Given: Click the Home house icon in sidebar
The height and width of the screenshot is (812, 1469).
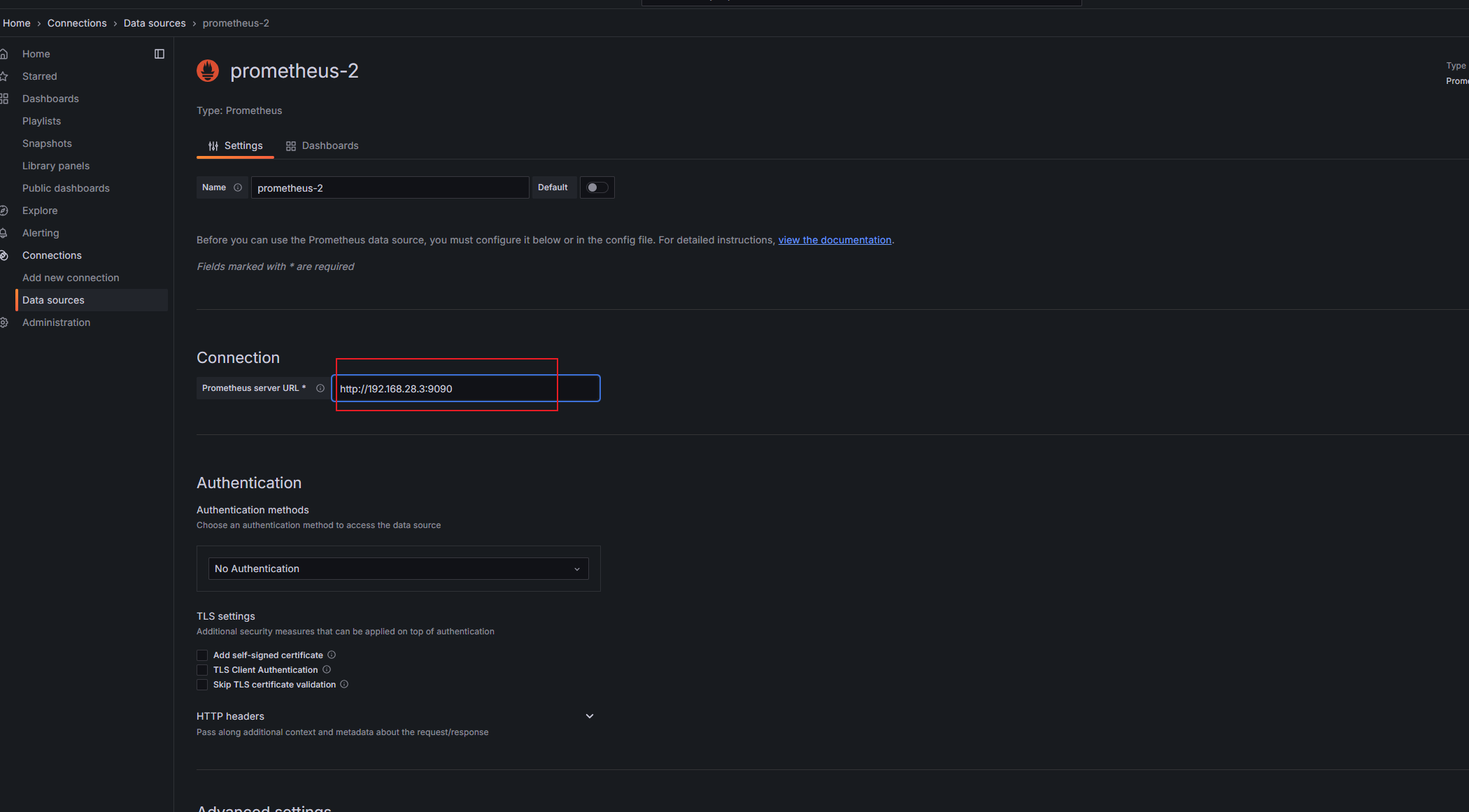Looking at the screenshot, I should point(3,54).
